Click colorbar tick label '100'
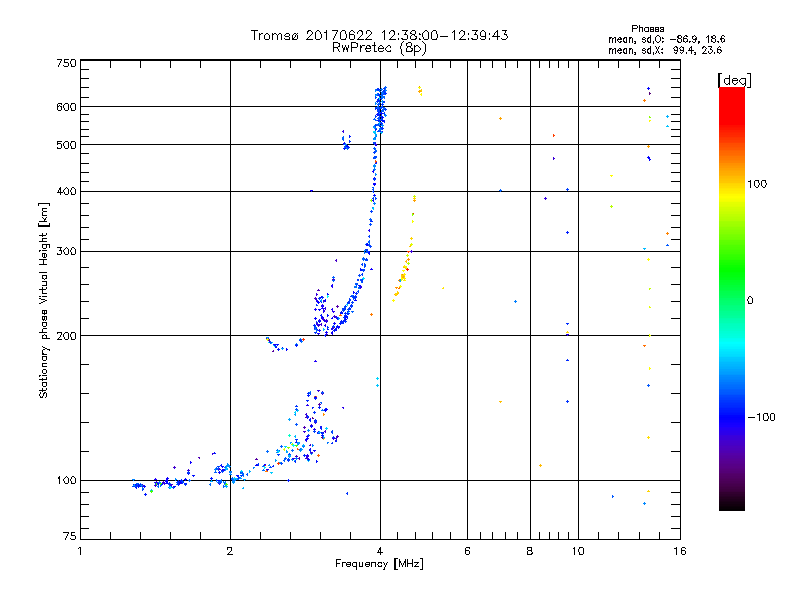 click(x=757, y=184)
